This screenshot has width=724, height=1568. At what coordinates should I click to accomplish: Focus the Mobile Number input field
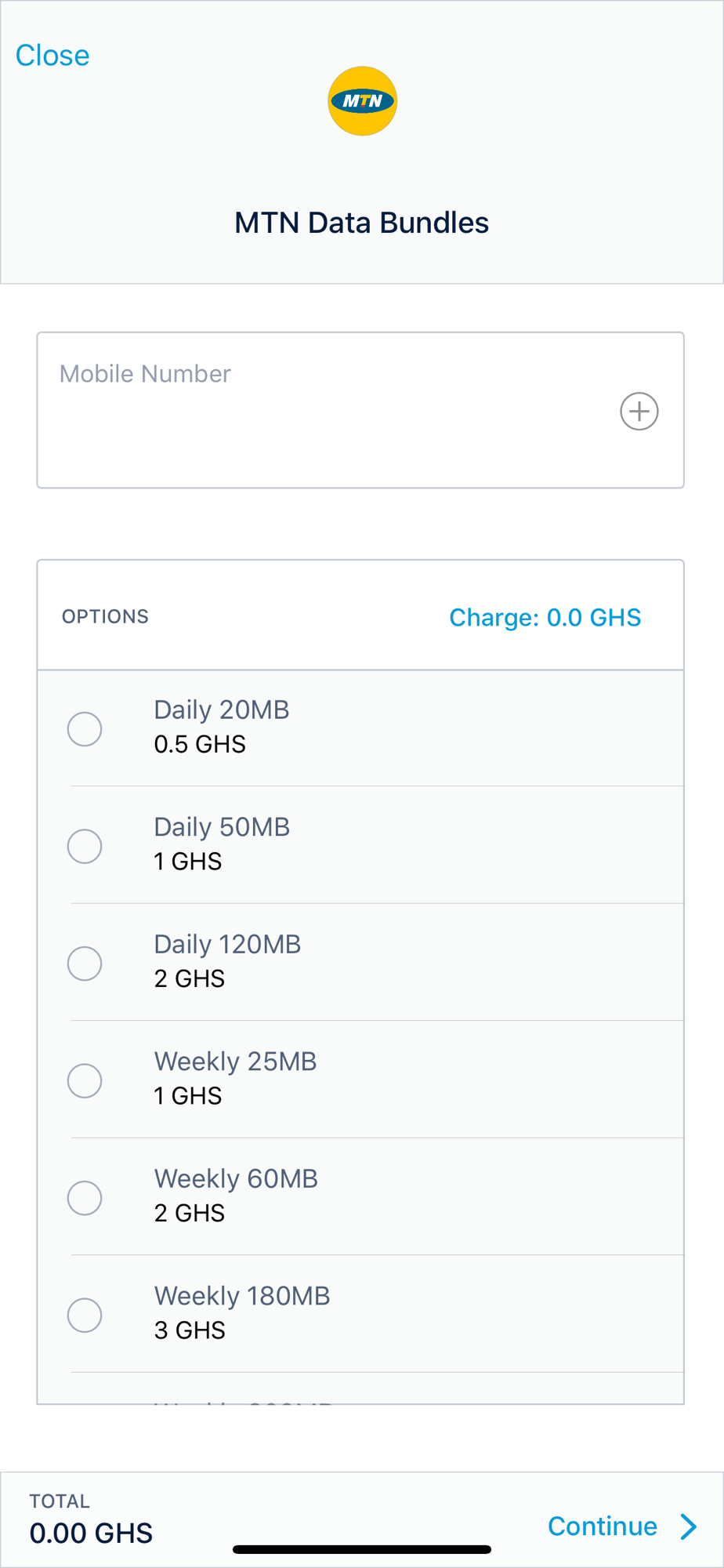329,411
